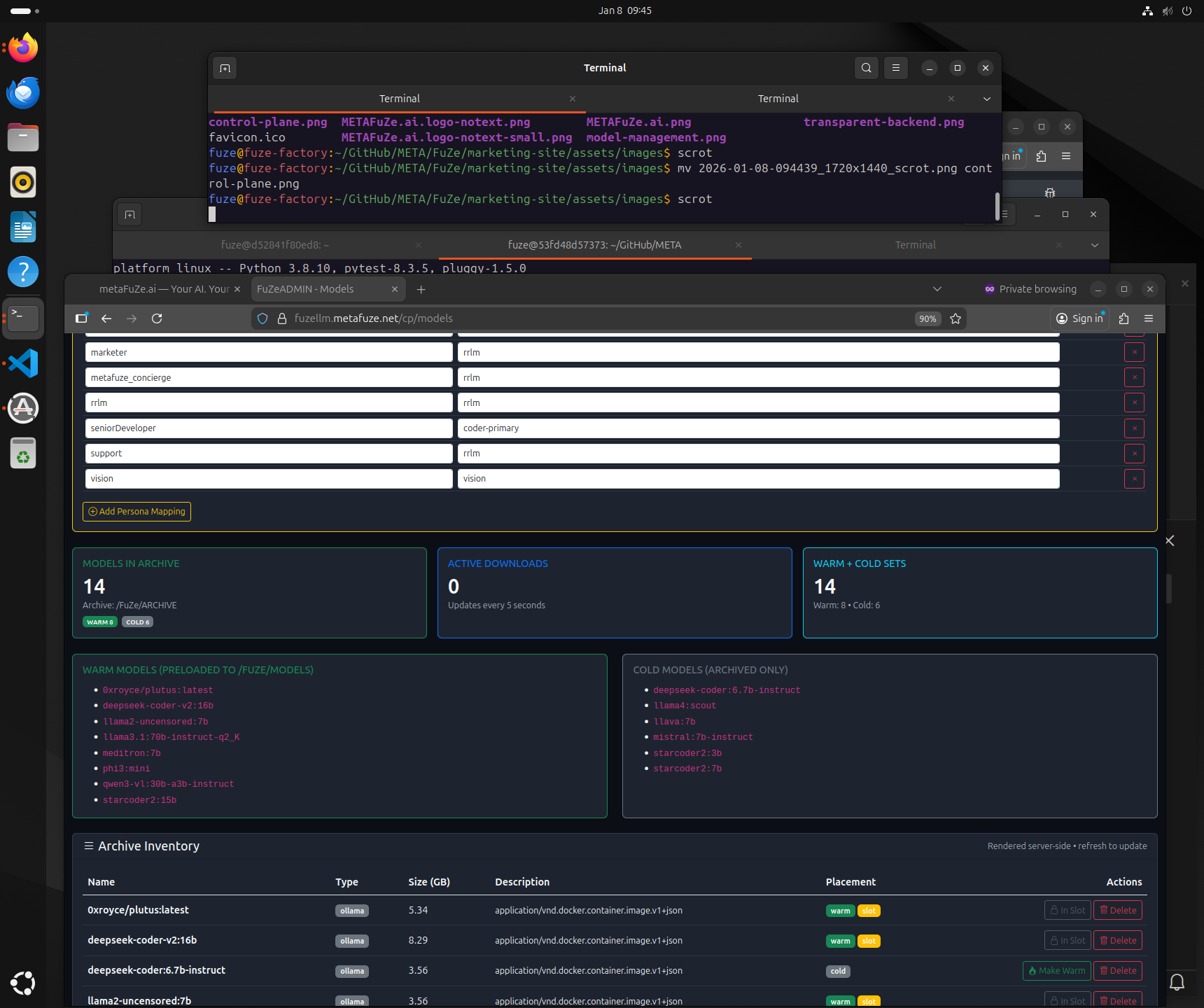
Task: Click the coder-primary model field
Action: click(x=758, y=428)
